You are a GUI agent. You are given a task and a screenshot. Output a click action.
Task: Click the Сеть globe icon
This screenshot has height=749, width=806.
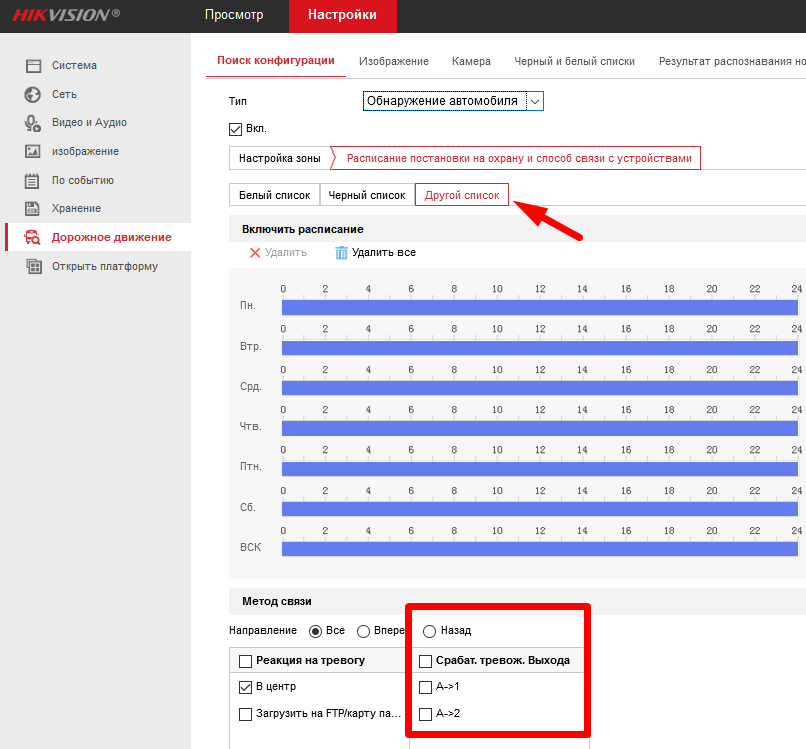(32, 95)
